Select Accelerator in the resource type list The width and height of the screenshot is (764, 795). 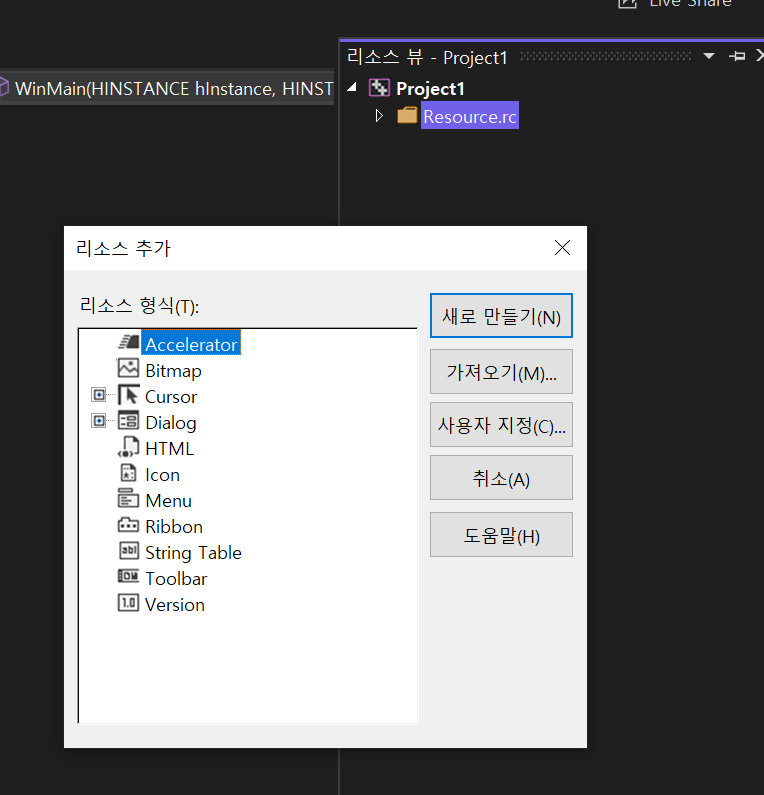point(191,344)
